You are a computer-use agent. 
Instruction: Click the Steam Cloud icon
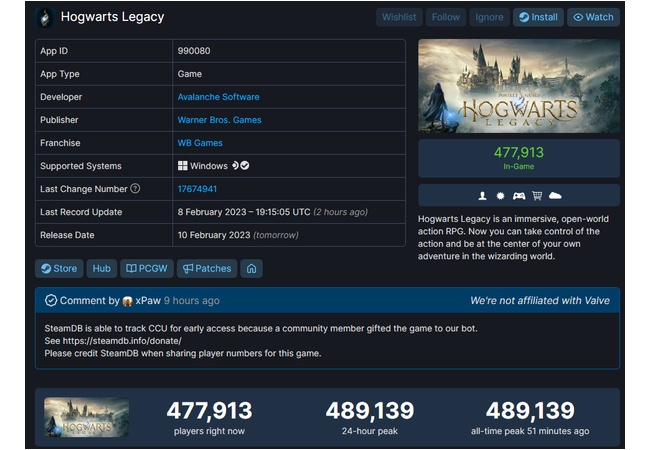point(555,196)
